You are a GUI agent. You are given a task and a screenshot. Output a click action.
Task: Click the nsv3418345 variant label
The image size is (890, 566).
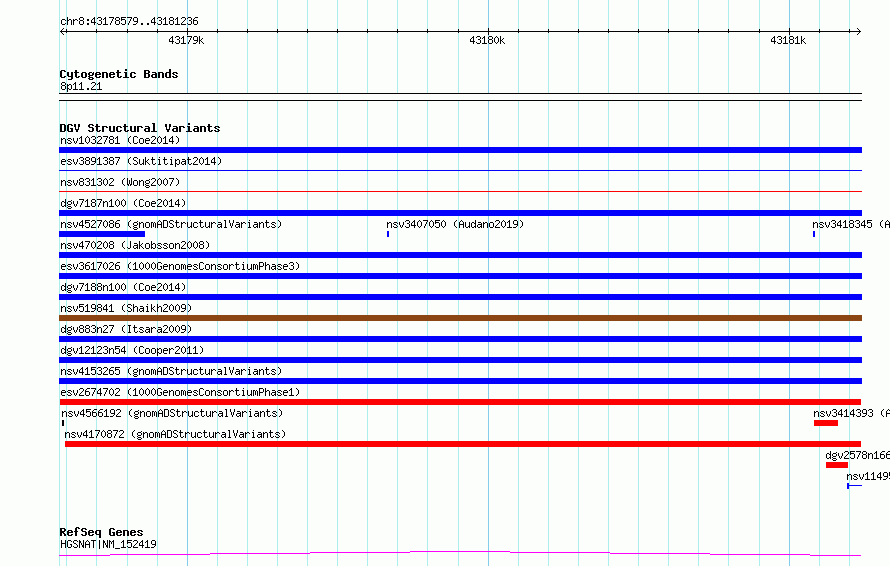(x=851, y=224)
